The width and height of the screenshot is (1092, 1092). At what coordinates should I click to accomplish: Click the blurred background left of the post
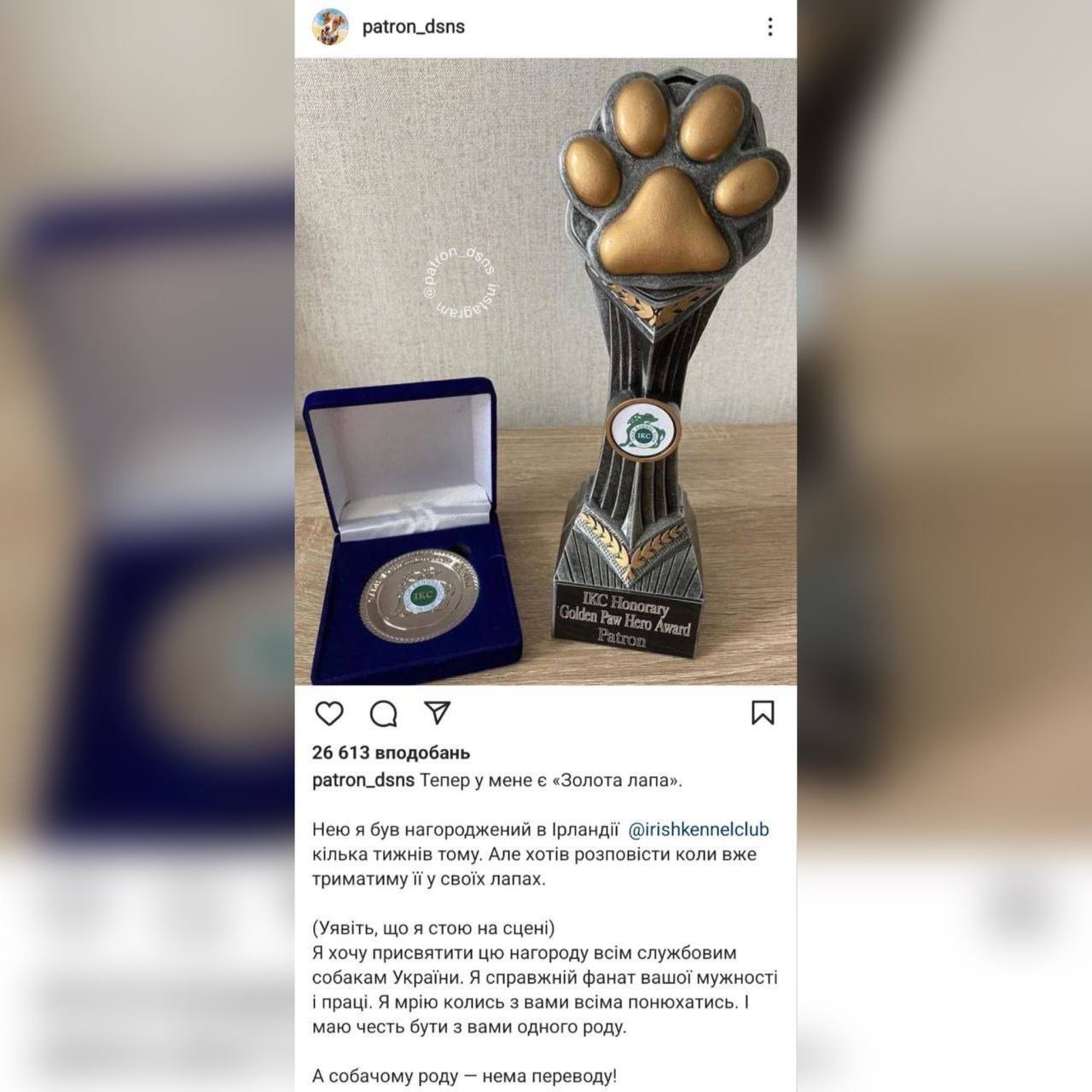[x=147, y=546]
